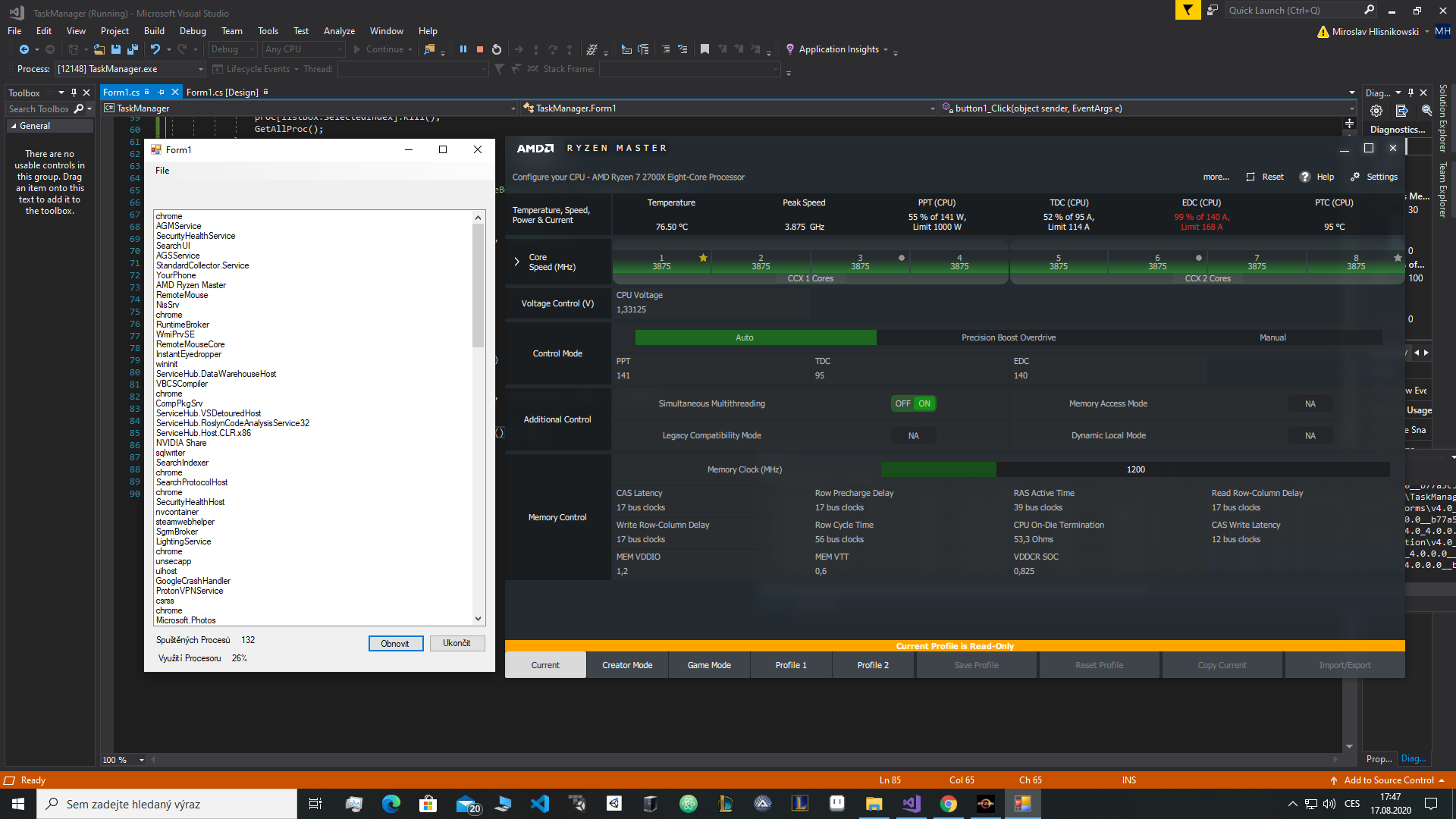
Task: Open the button1_Click member dropdown
Action: [x=1351, y=108]
